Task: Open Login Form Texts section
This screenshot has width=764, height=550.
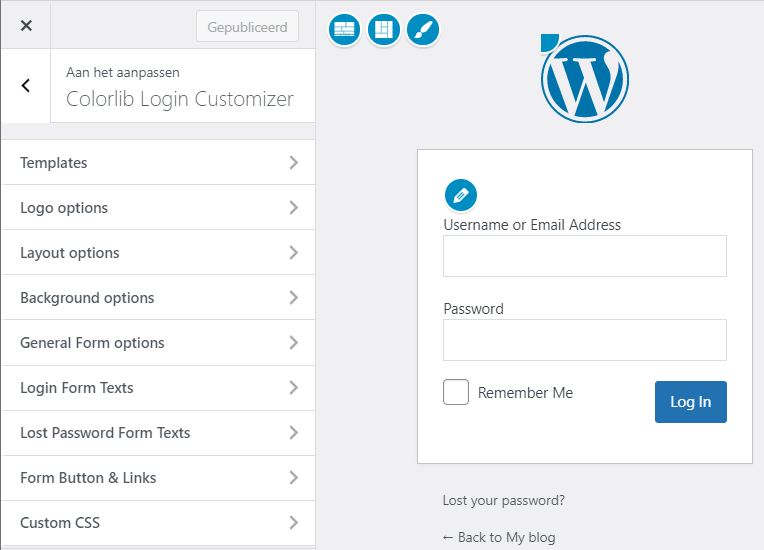Action: [158, 388]
